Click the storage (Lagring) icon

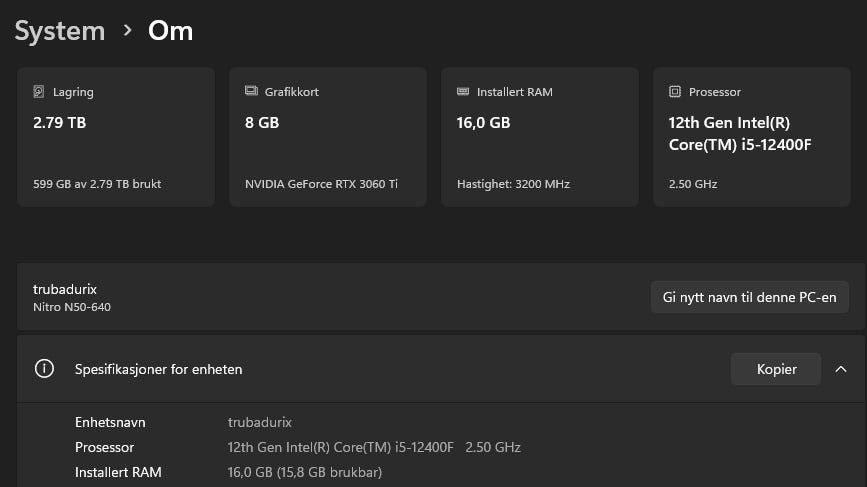tap(39, 92)
